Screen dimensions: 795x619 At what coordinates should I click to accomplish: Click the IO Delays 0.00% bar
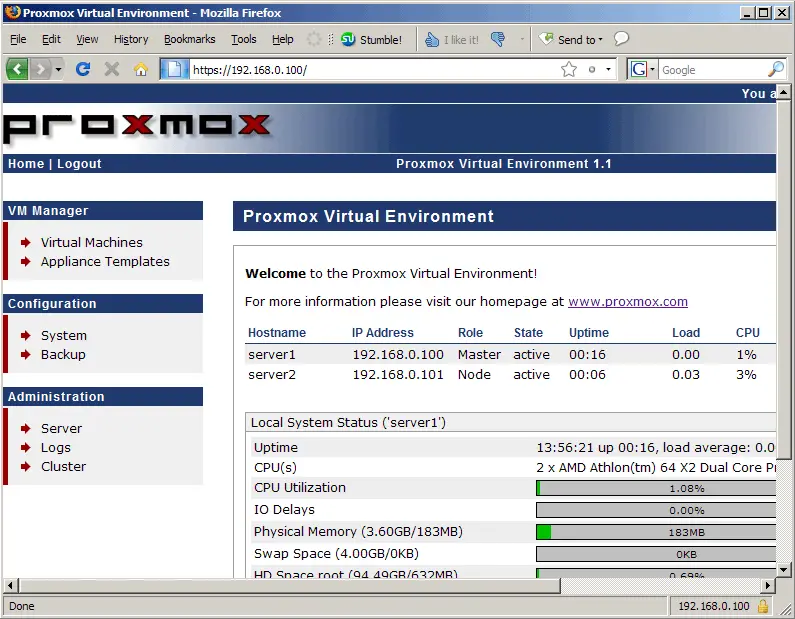656,510
